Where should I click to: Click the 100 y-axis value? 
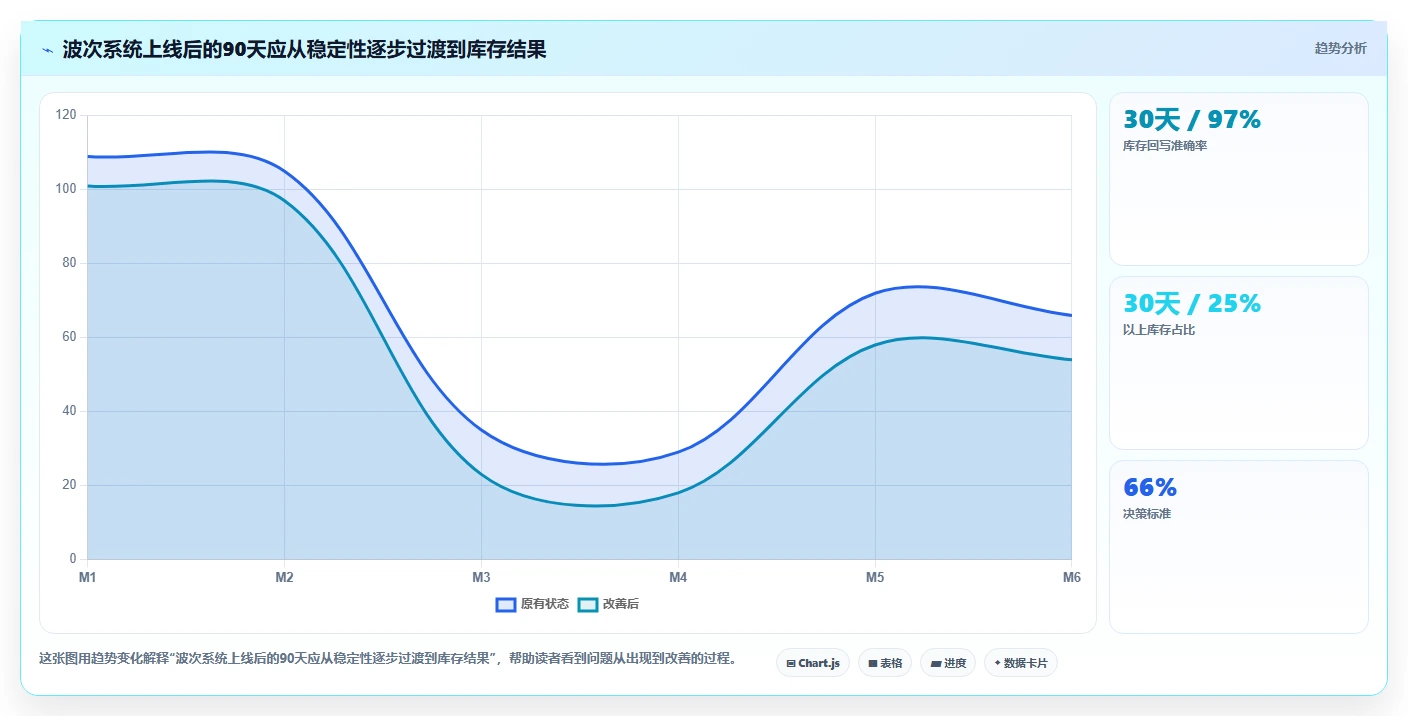tap(66, 189)
